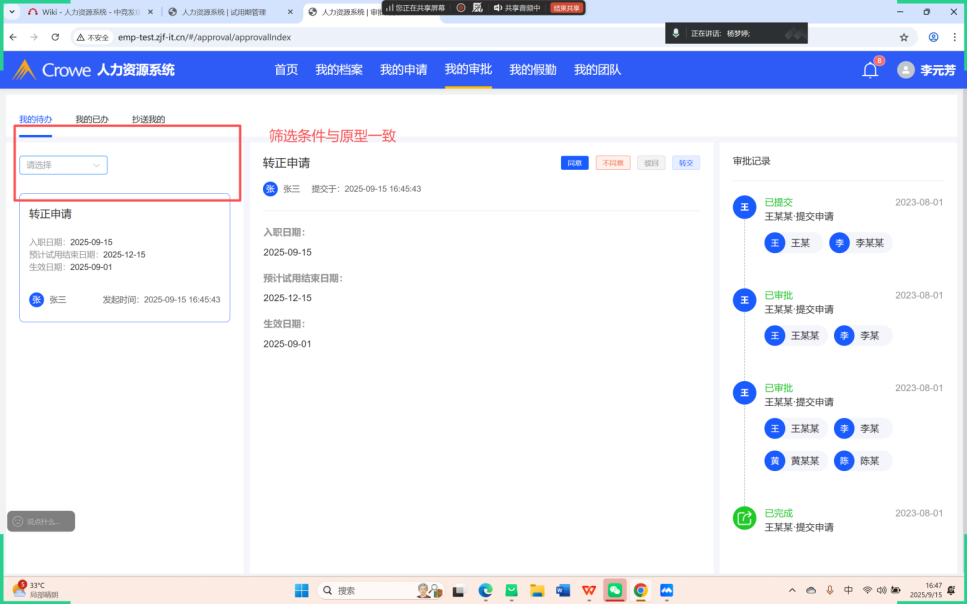Screen dimensions: 968x605
Task: Show hidden system tray icons chevron
Action: [793, 590]
